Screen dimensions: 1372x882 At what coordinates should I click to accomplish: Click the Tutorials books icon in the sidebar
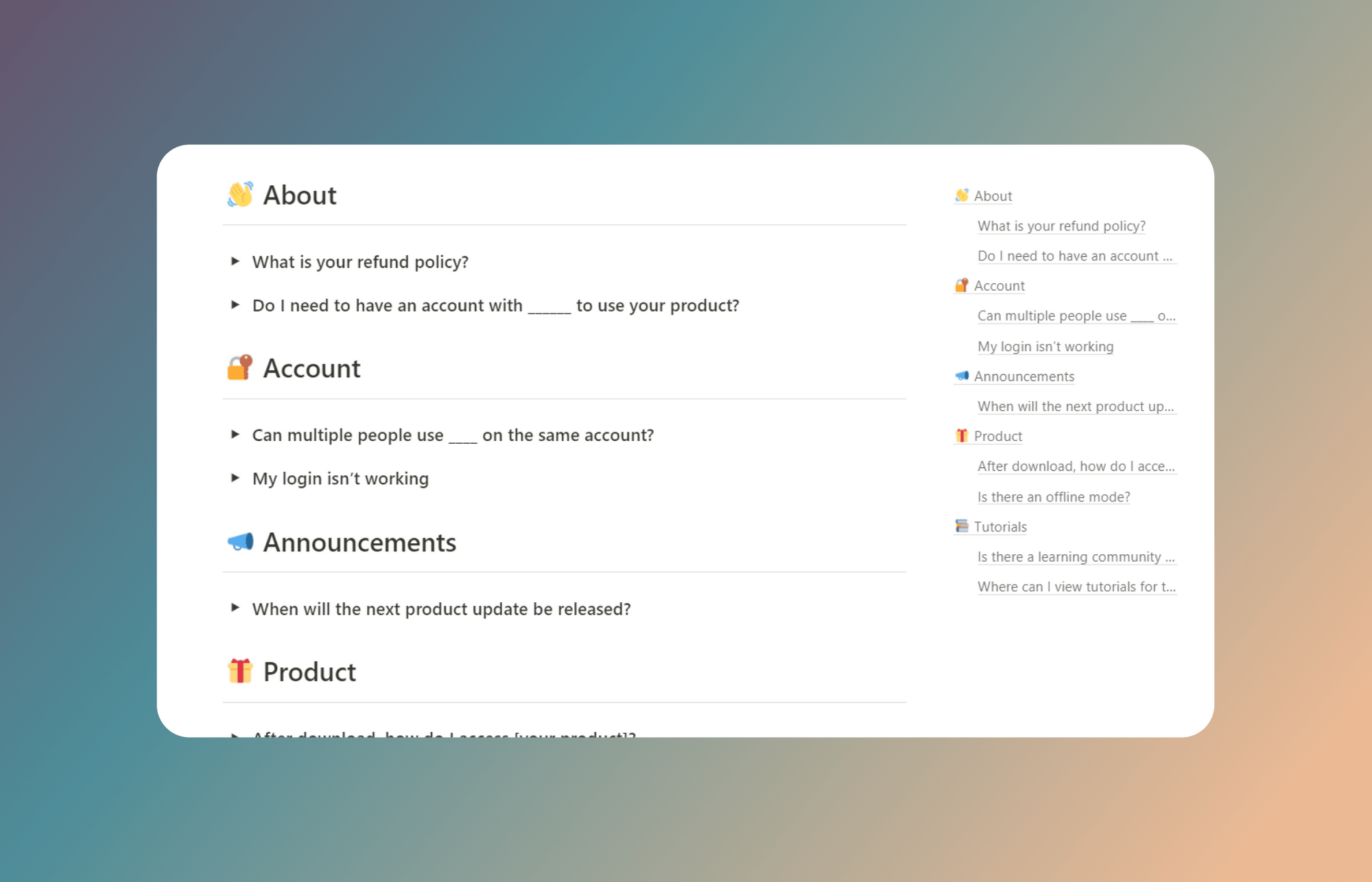click(x=960, y=526)
